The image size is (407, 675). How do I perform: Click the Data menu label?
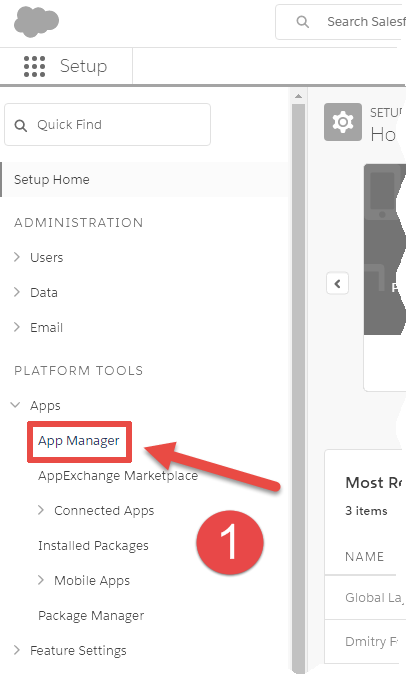point(43,292)
